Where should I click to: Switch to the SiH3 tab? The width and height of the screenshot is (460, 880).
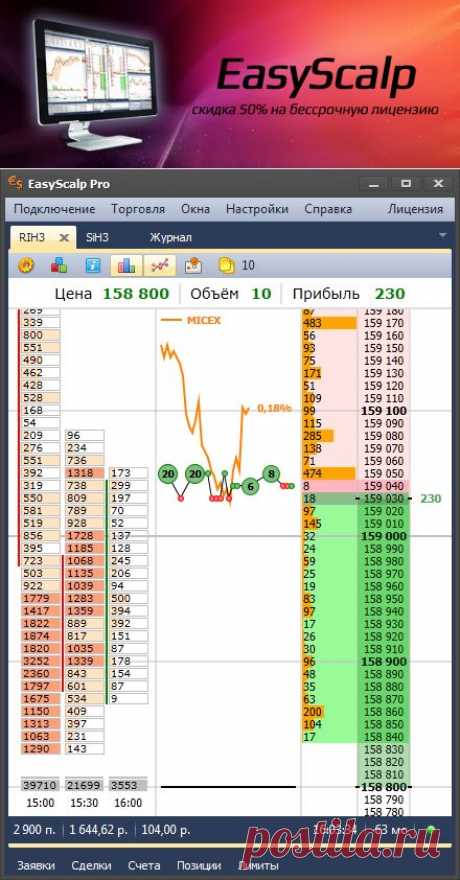(97, 237)
